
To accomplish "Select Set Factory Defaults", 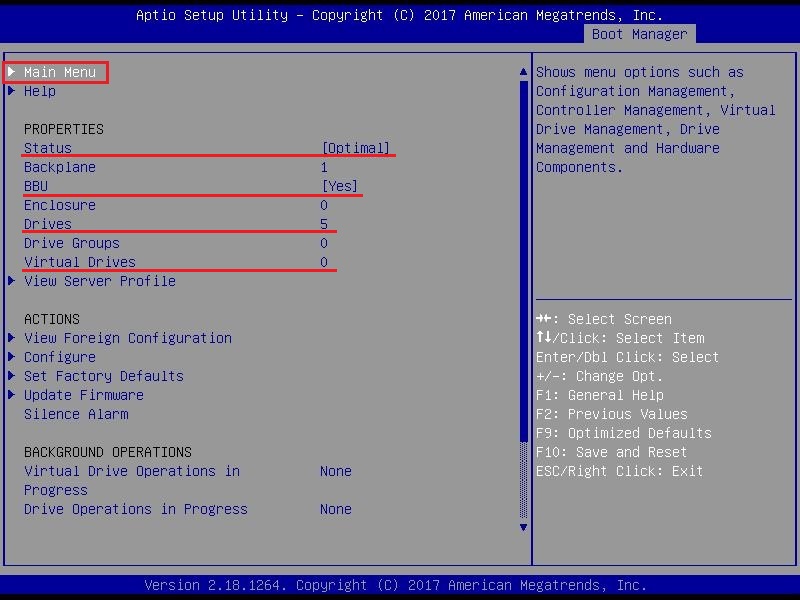I will pos(103,376).
